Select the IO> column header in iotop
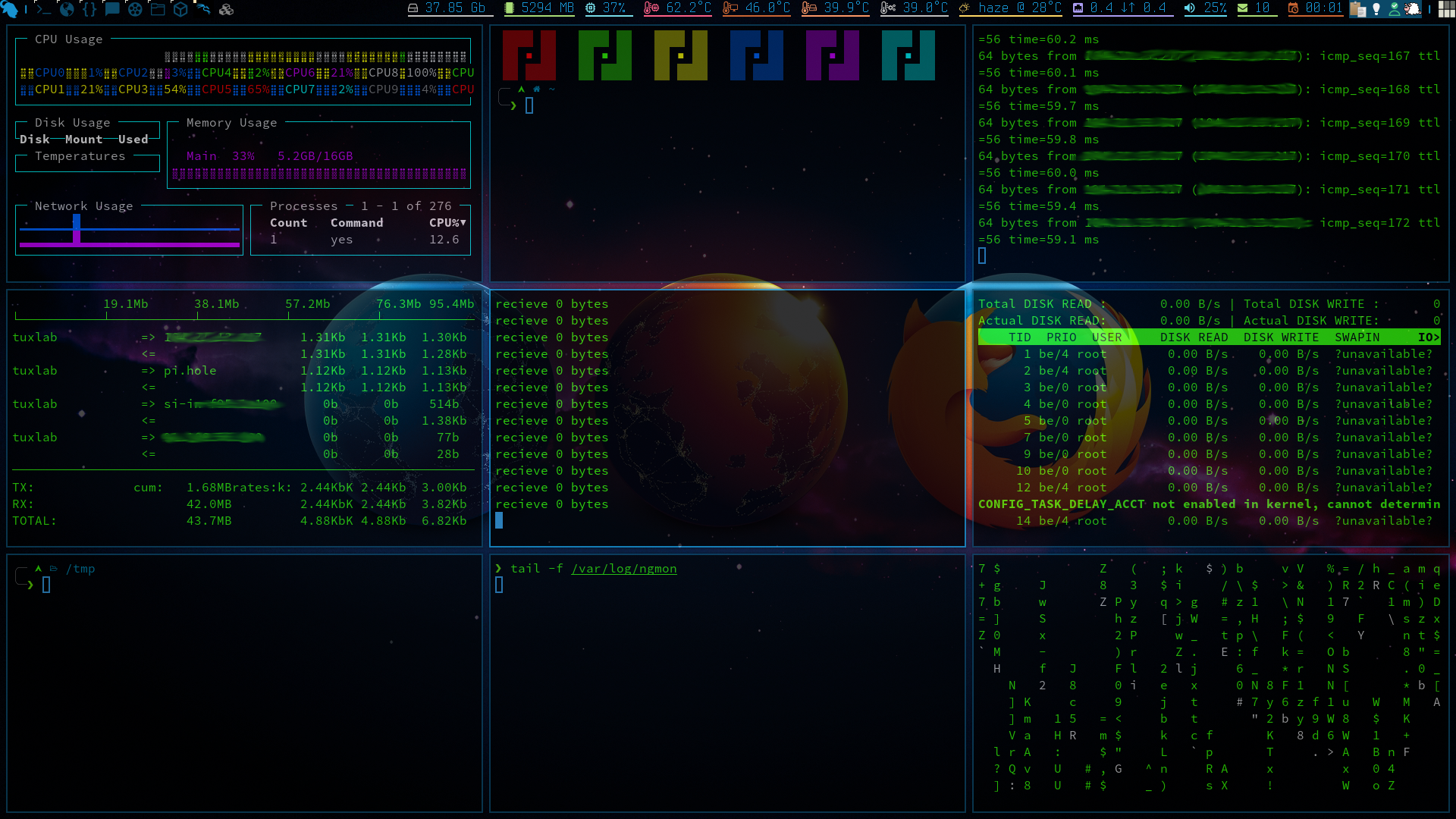 (x=1428, y=337)
